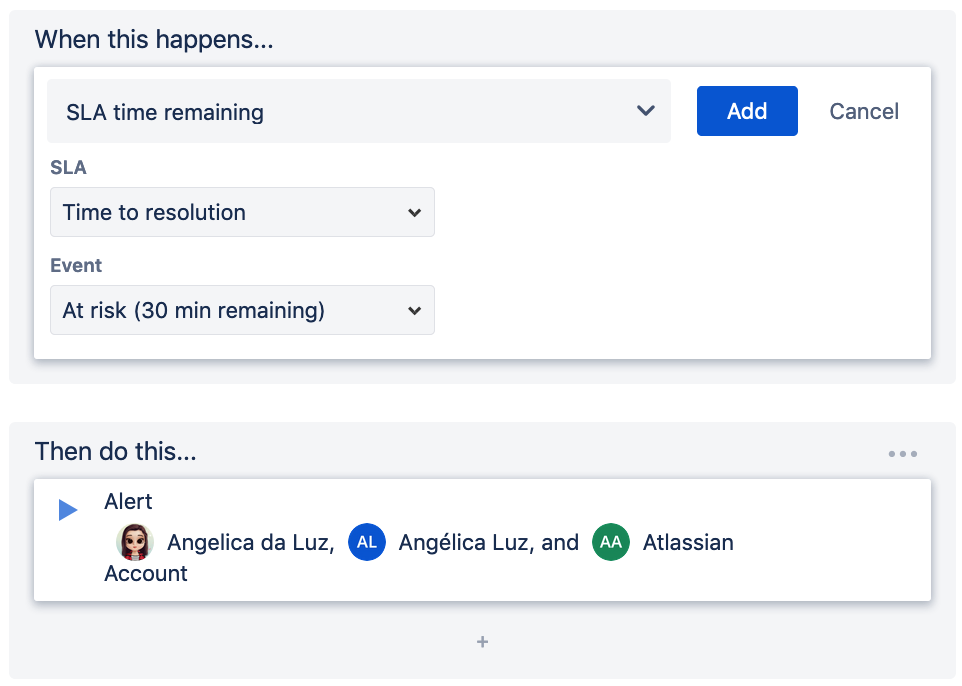Click the plus icon to add another action
Viewport: 962px width, 686px height.
tap(482, 641)
